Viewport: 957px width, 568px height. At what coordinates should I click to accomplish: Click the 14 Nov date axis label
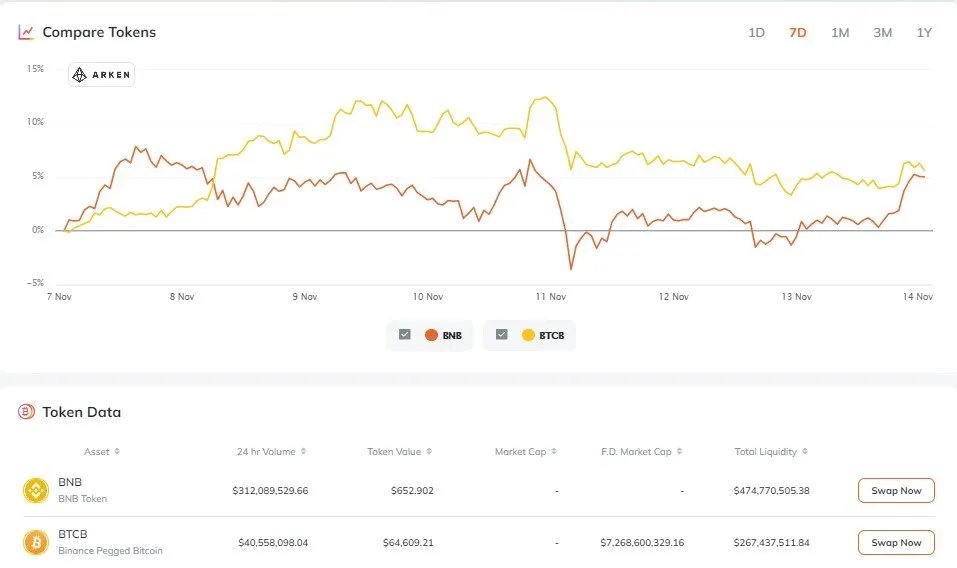918,297
